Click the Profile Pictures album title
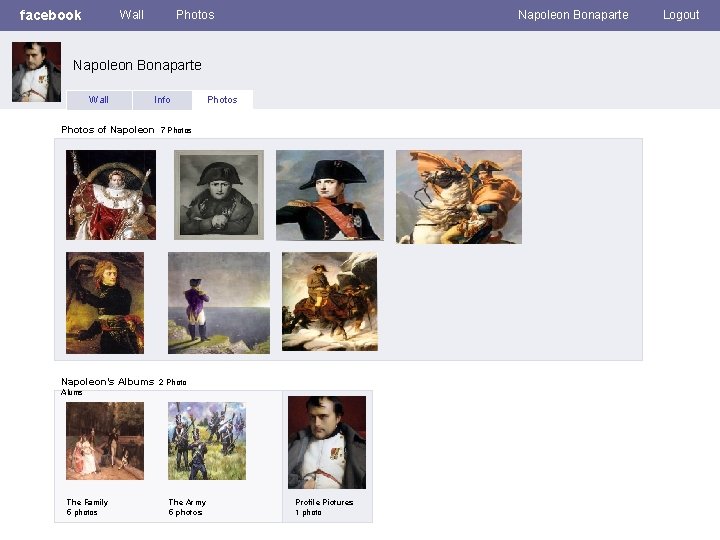Viewport: 720px width, 540px height. [x=324, y=502]
